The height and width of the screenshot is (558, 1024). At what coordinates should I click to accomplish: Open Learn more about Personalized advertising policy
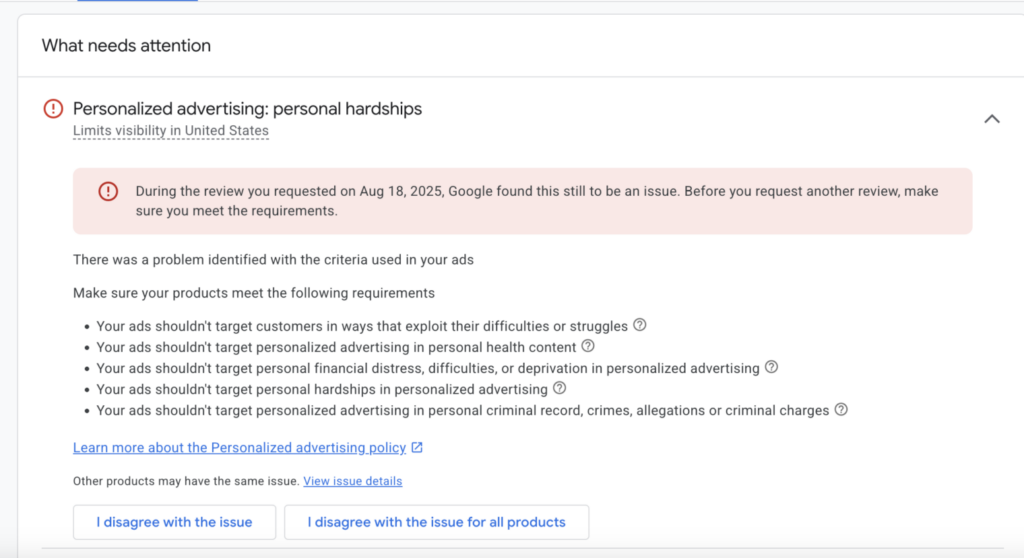239,448
